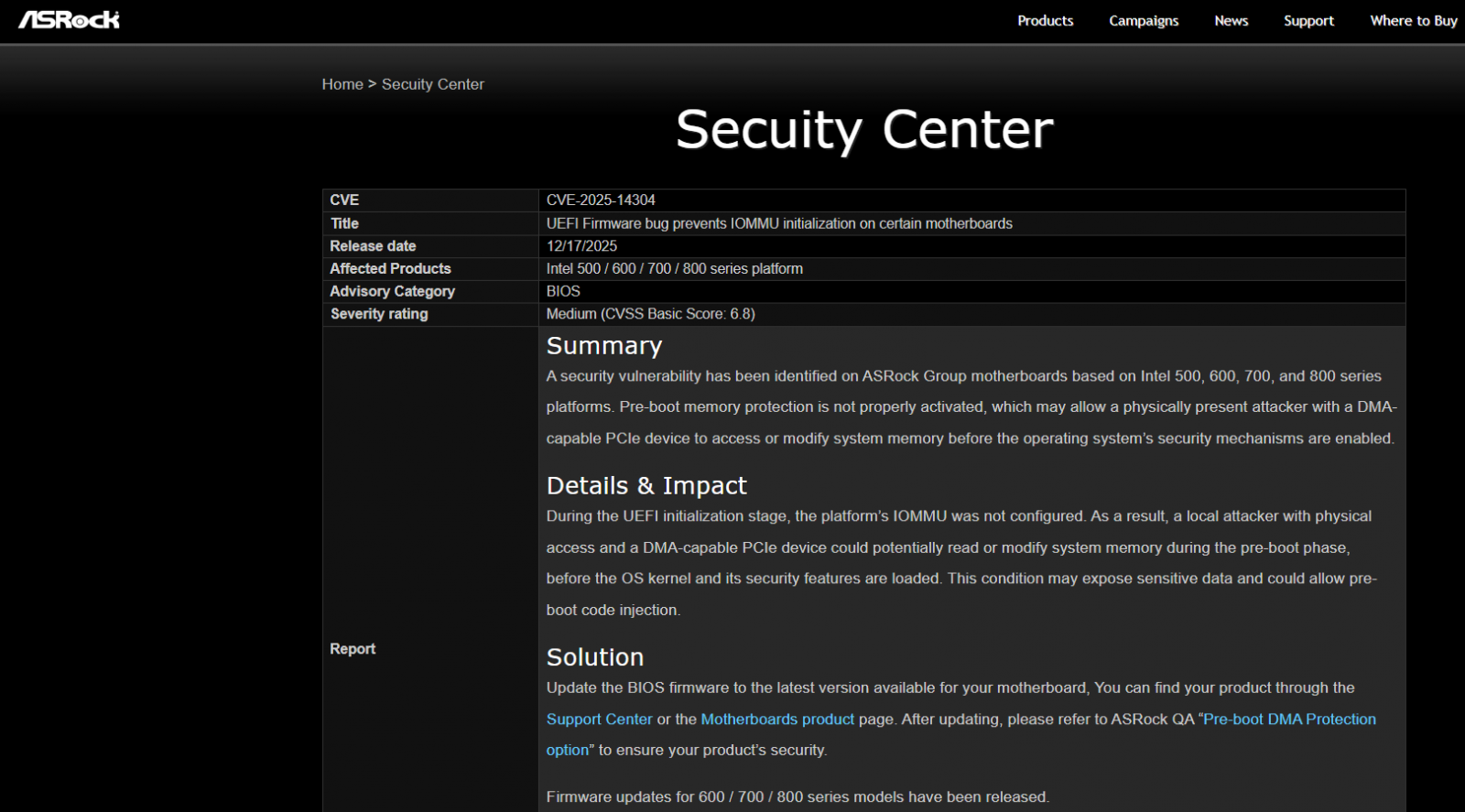Click the Home breadcrumb link
The width and height of the screenshot is (1465, 812).
pos(342,84)
